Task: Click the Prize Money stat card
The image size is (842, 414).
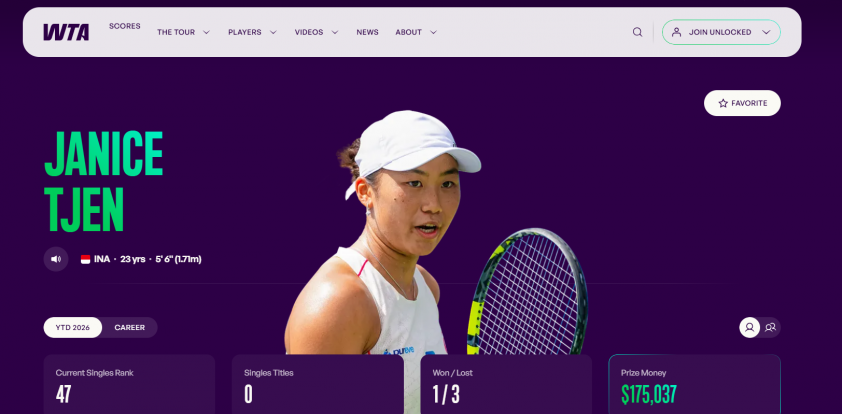Action: coord(694,384)
